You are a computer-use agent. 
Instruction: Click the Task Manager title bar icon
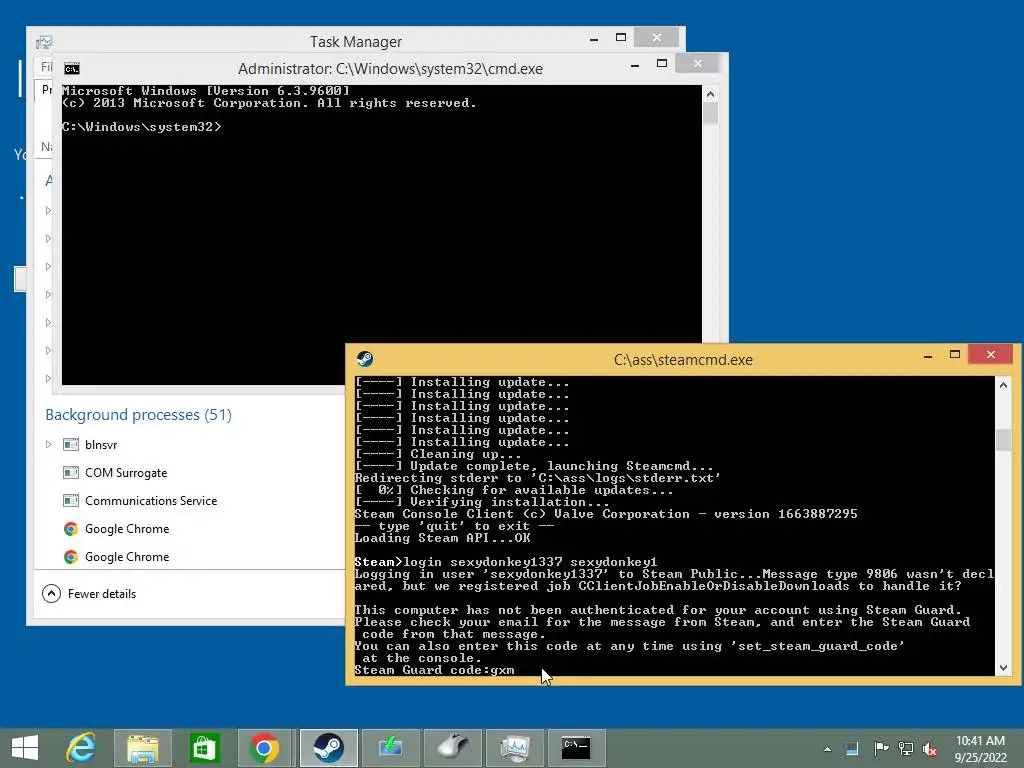pos(44,42)
